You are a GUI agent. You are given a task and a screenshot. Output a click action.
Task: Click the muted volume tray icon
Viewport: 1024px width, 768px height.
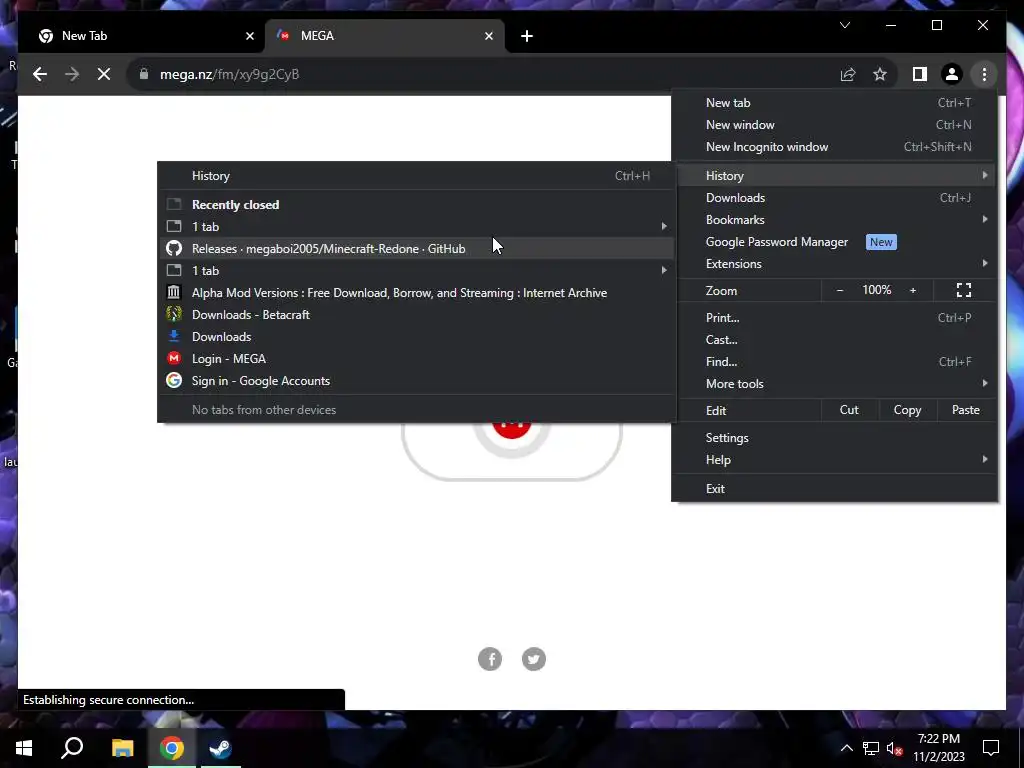[x=895, y=748]
